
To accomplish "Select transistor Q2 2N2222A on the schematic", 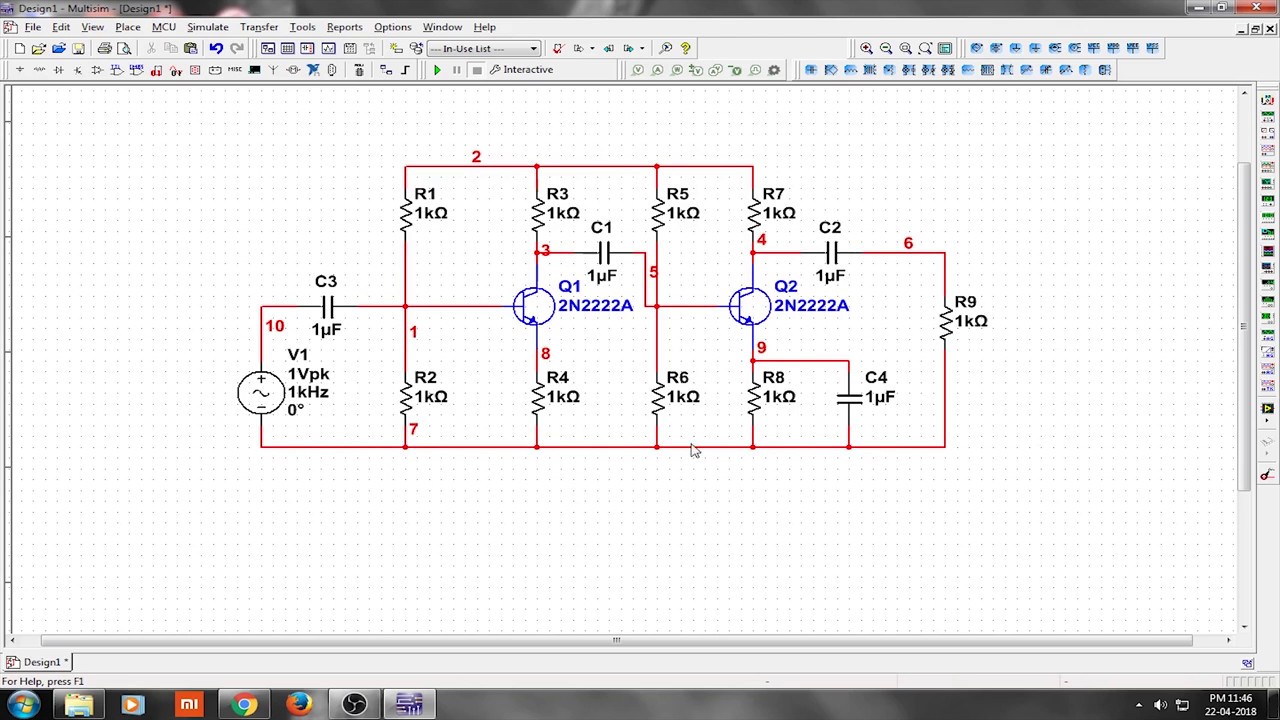I will pyautogui.click(x=749, y=306).
